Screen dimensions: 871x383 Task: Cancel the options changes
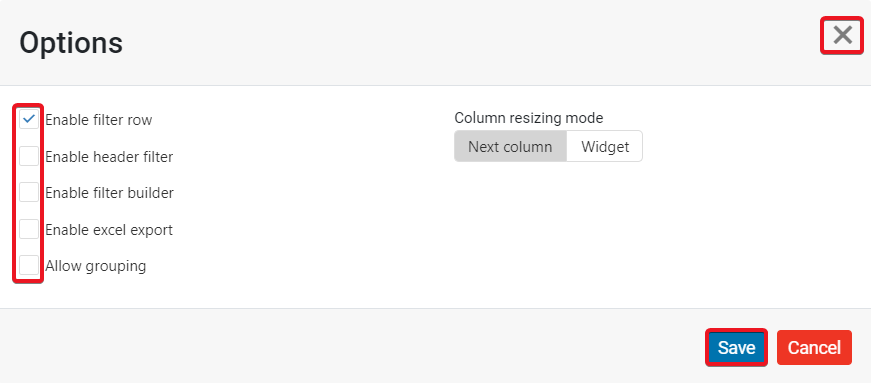pyautogui.click(x=814, y=347)
